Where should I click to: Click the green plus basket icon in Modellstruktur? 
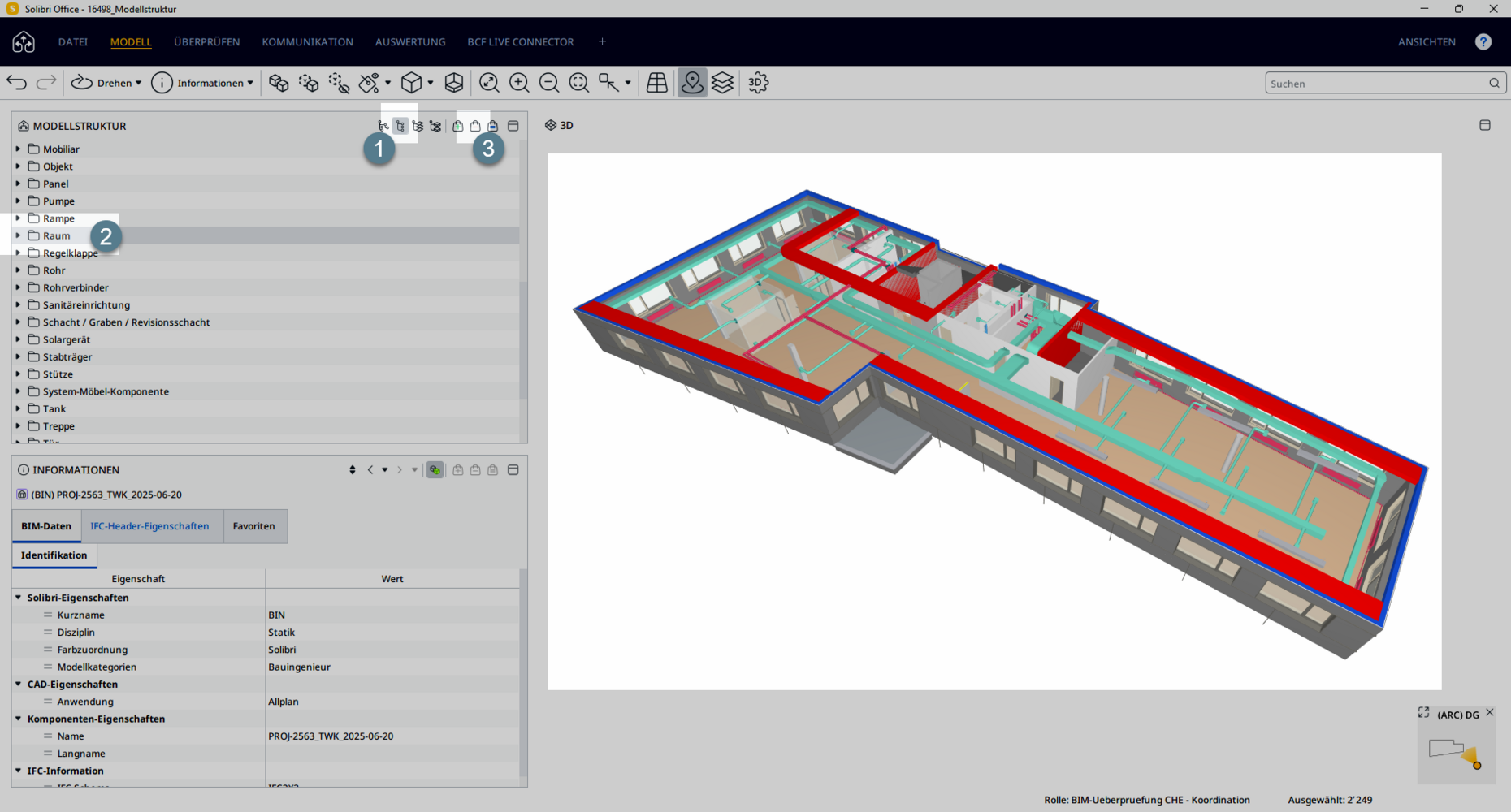click(458, 126)
